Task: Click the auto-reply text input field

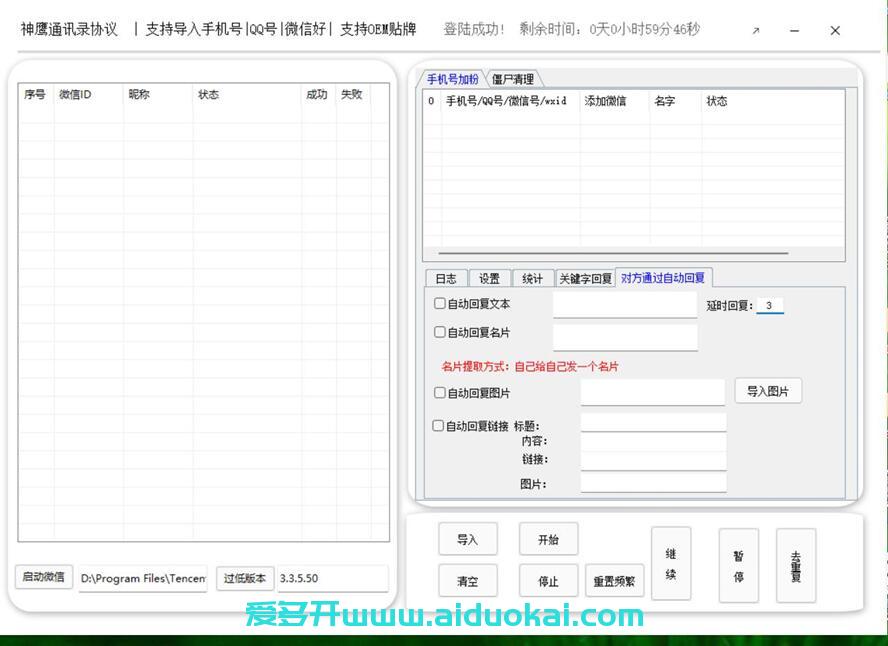Action: [x=625, y=305]
